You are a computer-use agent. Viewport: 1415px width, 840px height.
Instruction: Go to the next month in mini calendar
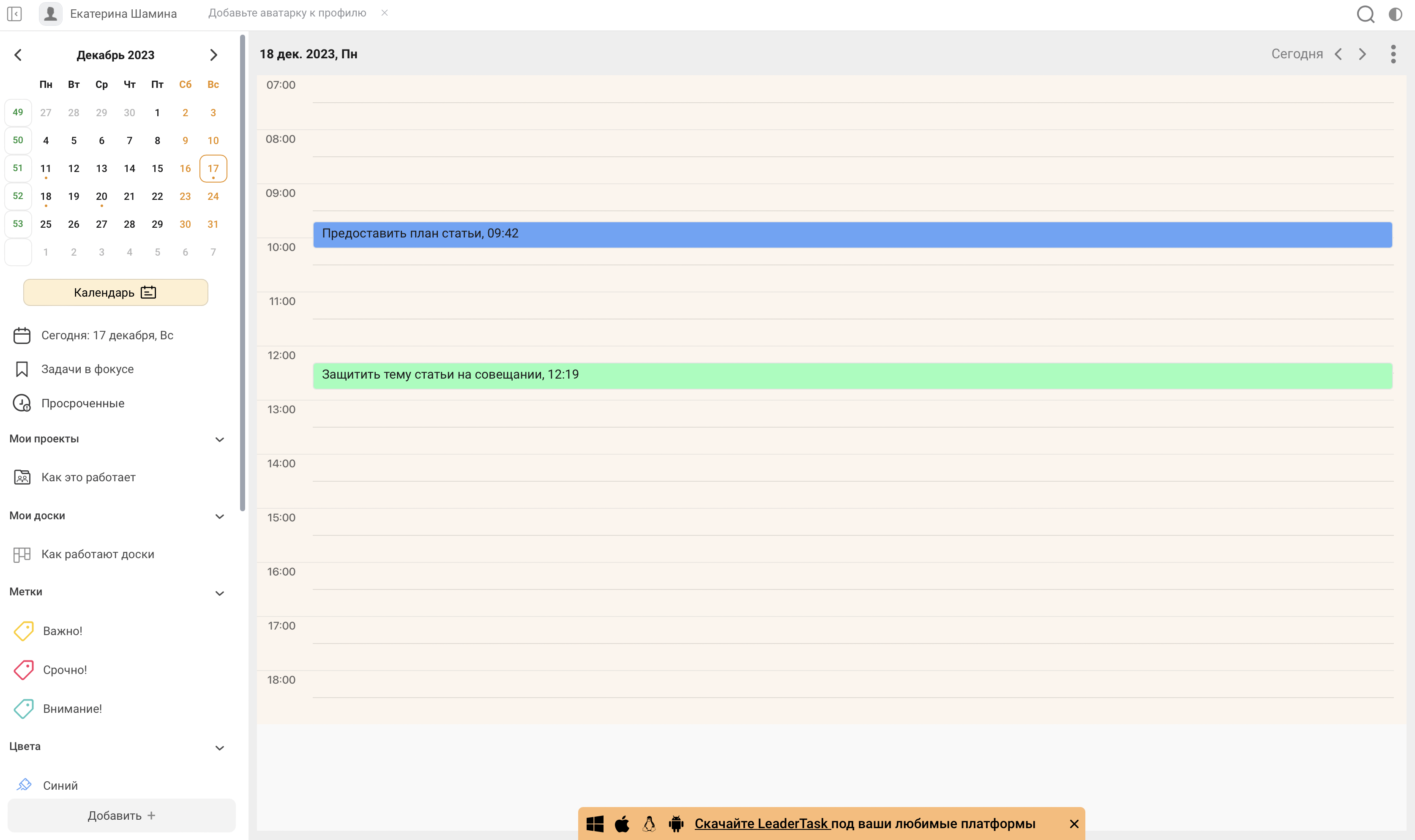pyautogui.click(x=213, y=55)
